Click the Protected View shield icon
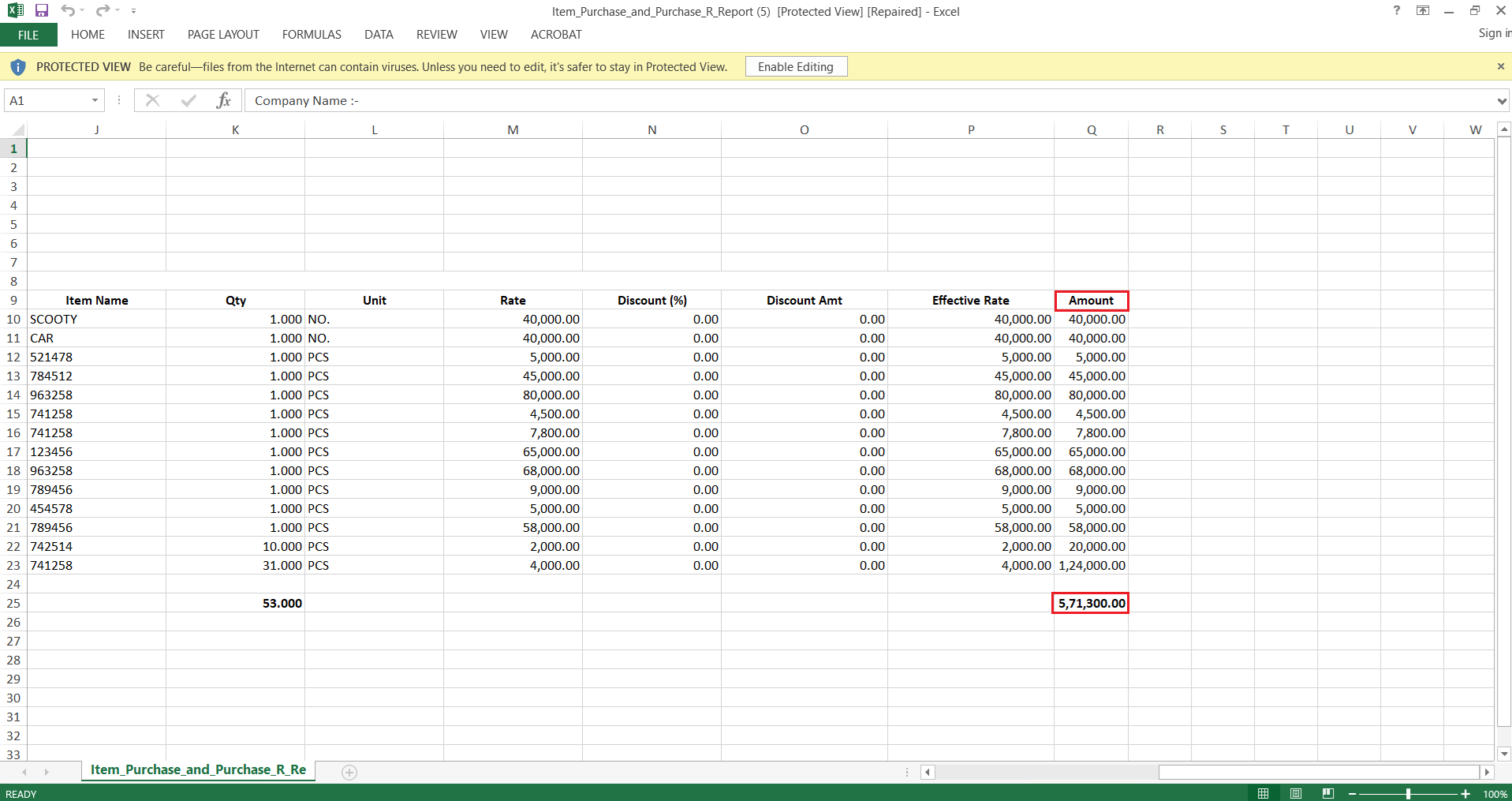Screen dimensions: 1512x801 pyautogui.click(x=18, y=67)
